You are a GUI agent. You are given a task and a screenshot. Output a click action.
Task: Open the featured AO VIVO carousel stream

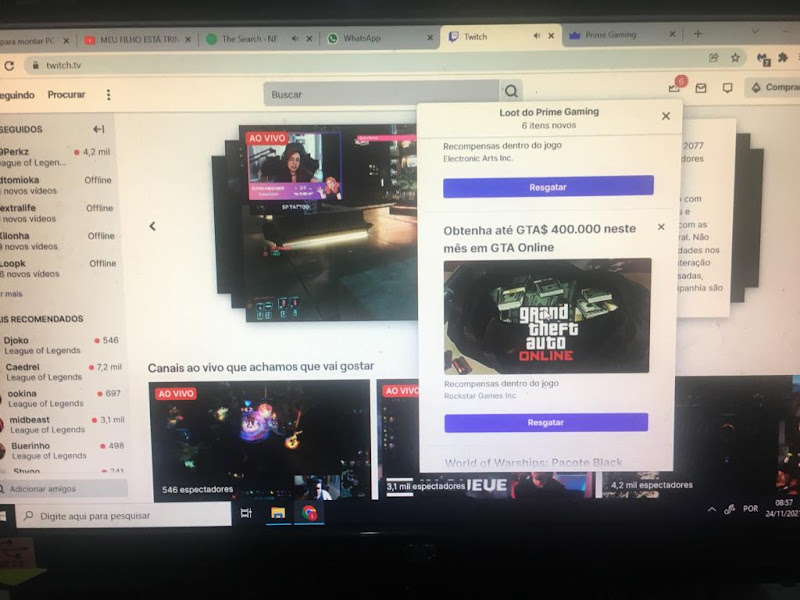[x=329, y=223]
